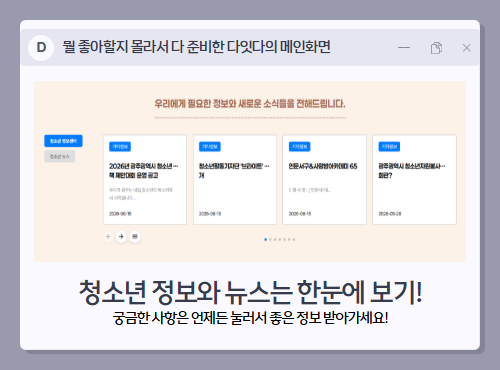Open the 청소년활동기자단 '브라이트' card
The width and height of the screenshot is (500, 370).
[x=235, y=179]
